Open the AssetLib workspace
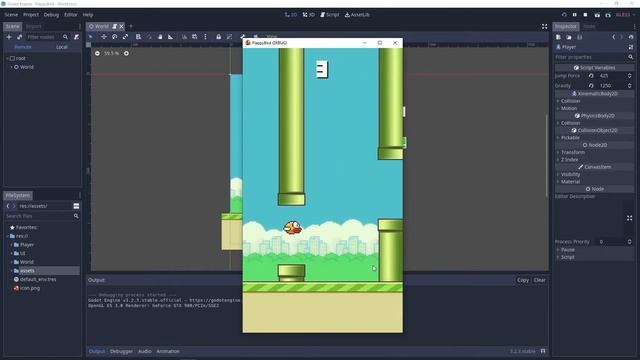The image size is (640, 360). pyautogui.click(x=357, y=15)
